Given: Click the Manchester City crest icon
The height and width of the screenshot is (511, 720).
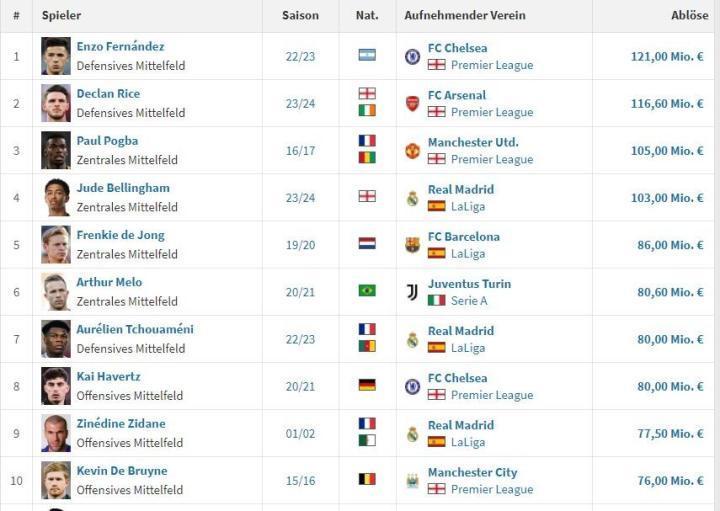Looking at the screenshot, I should coord(412,481).
